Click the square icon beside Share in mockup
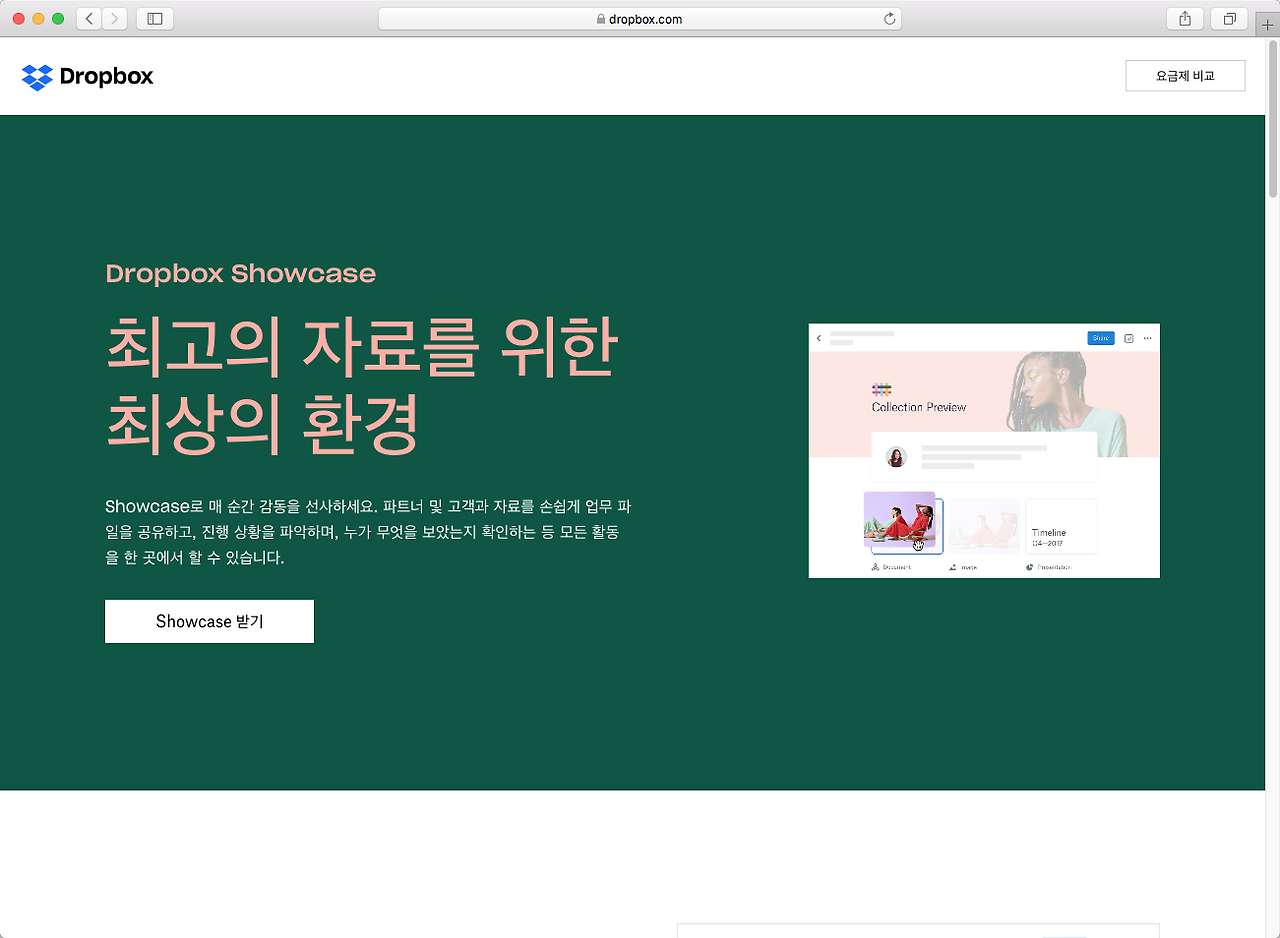This screenshot has height=938, width=1280. click(1129, 338)
